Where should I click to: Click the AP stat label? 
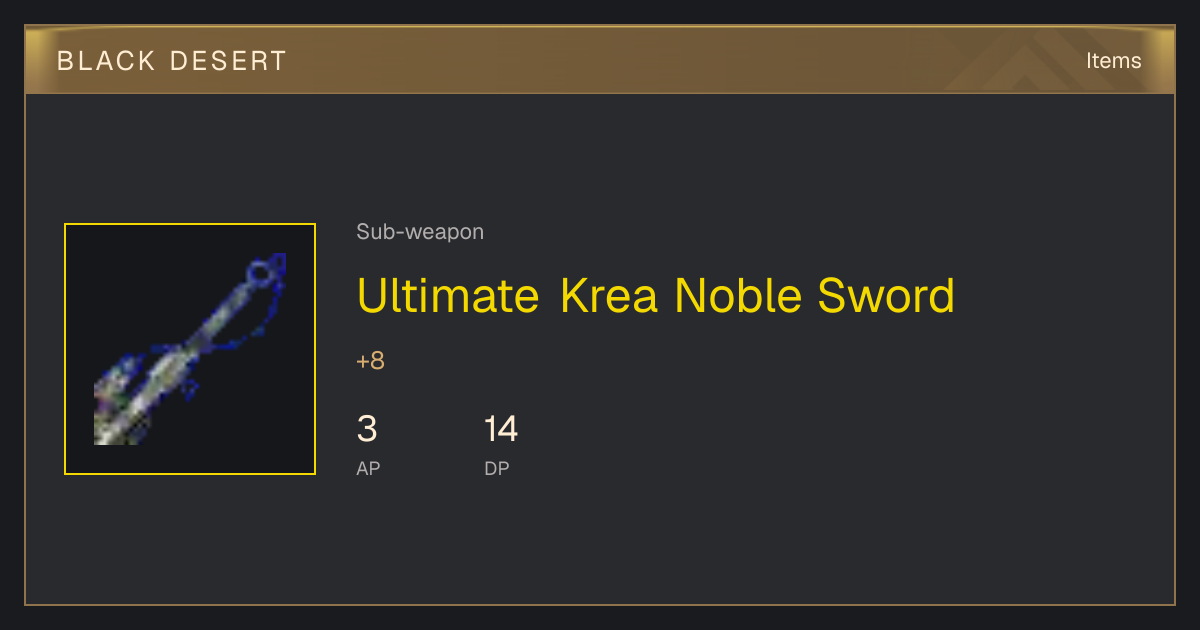tap(368, 468)
